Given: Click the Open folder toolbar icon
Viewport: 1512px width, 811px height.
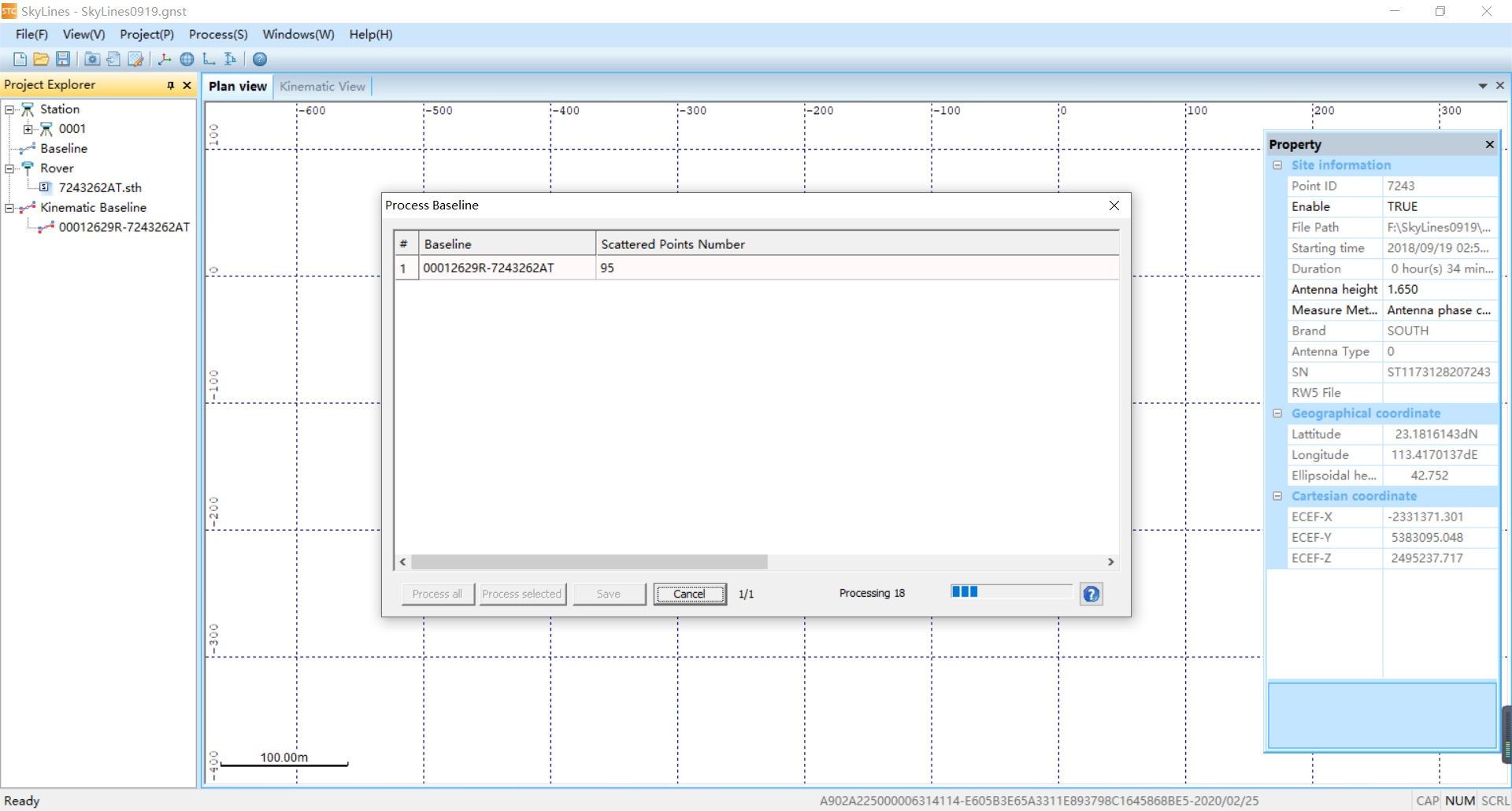Looking at the screenshot, I should [41, 59].
